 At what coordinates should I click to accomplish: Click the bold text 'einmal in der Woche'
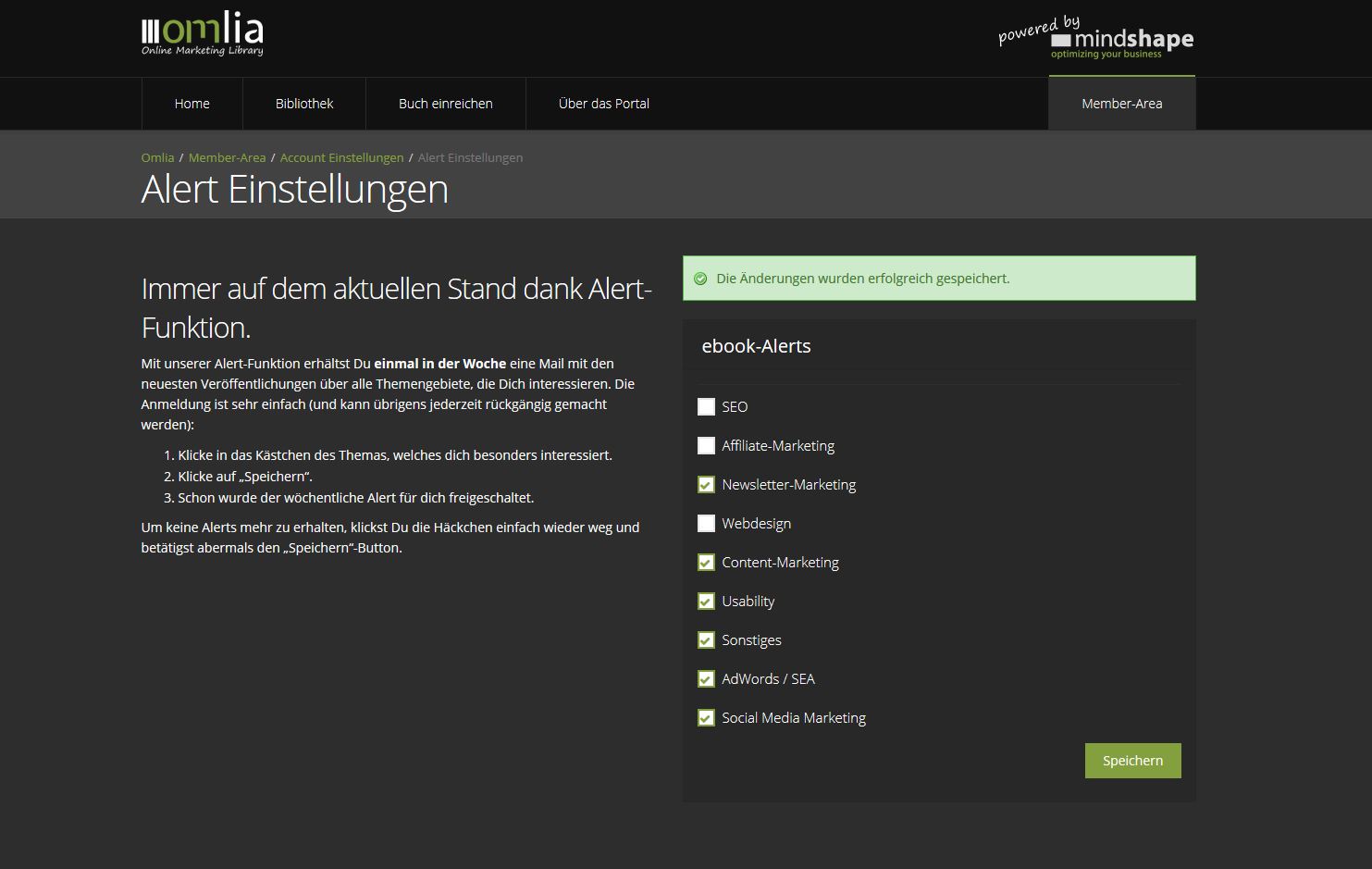[x=440, y=364]
